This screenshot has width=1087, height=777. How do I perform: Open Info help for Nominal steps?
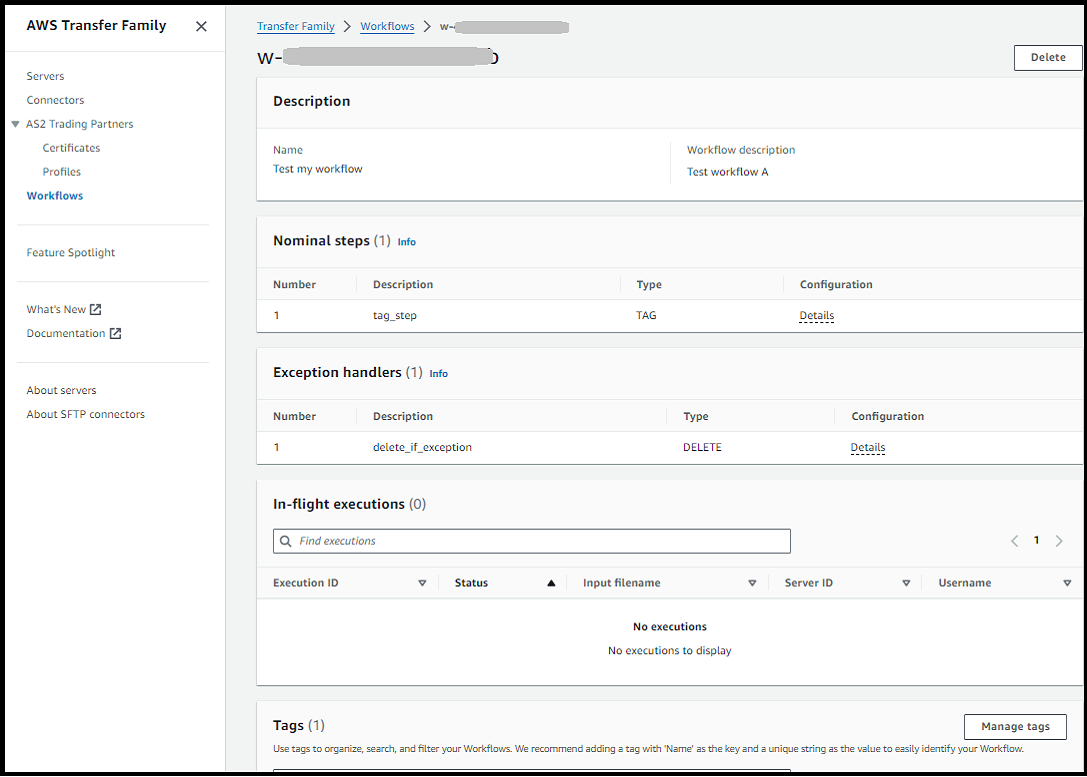coord(406,241)
